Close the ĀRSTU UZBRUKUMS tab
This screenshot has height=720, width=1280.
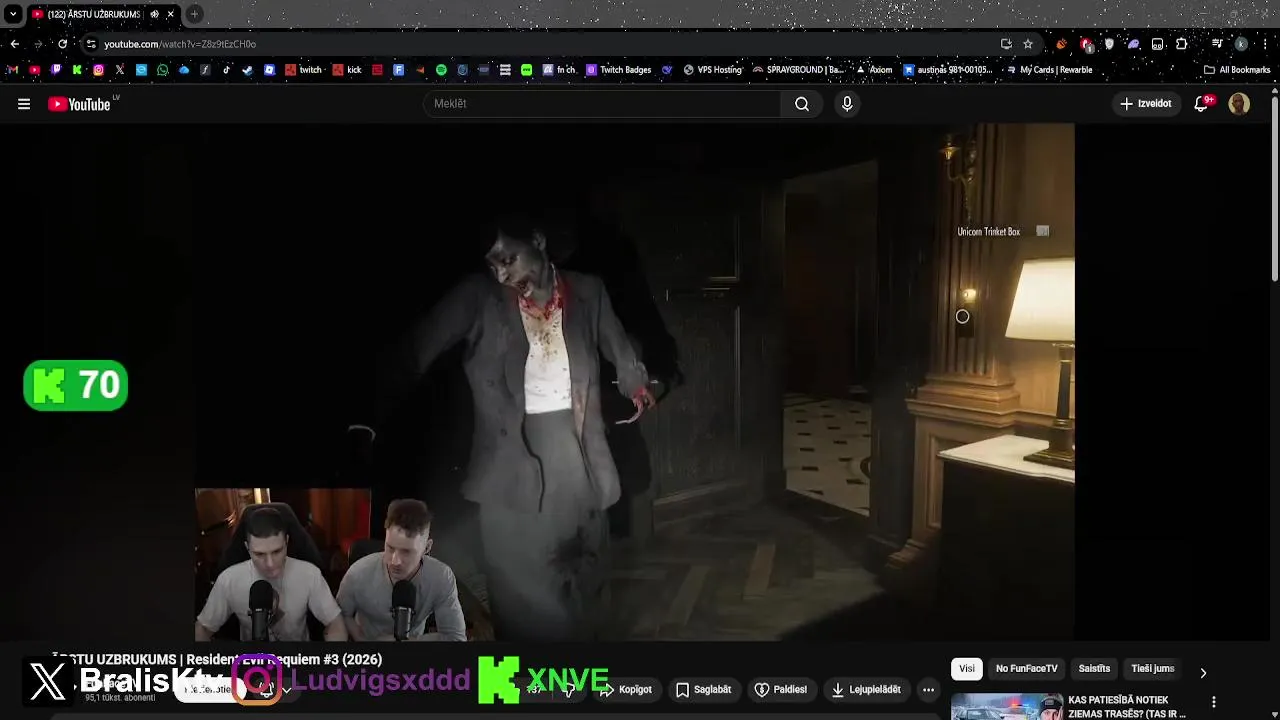tap(171, 14)
